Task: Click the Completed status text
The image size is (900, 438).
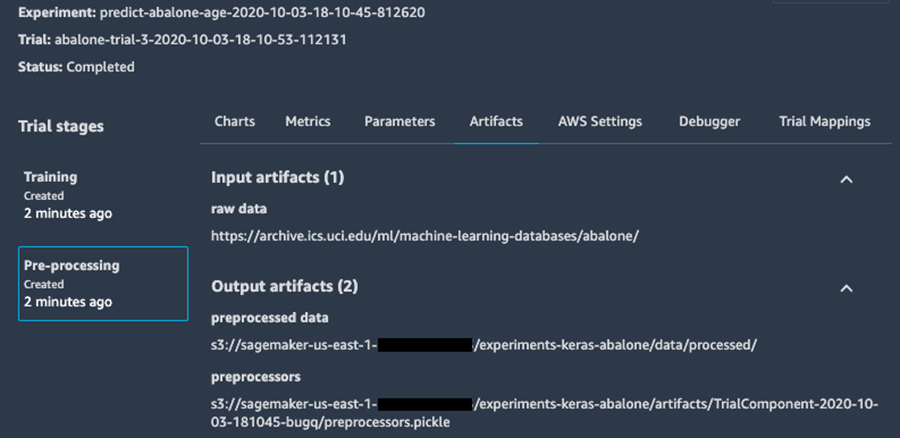Action: point(100,67)
